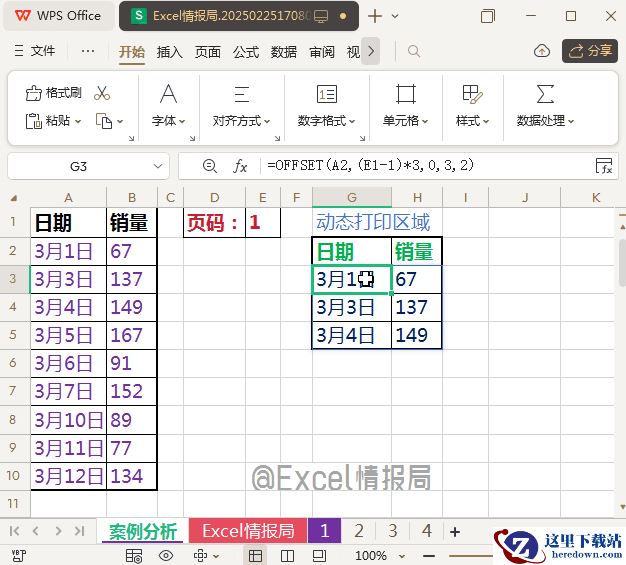Screen dimensions: 626x565
Task: Click the focus crosshair mode icon
Action: pos(200,556)
